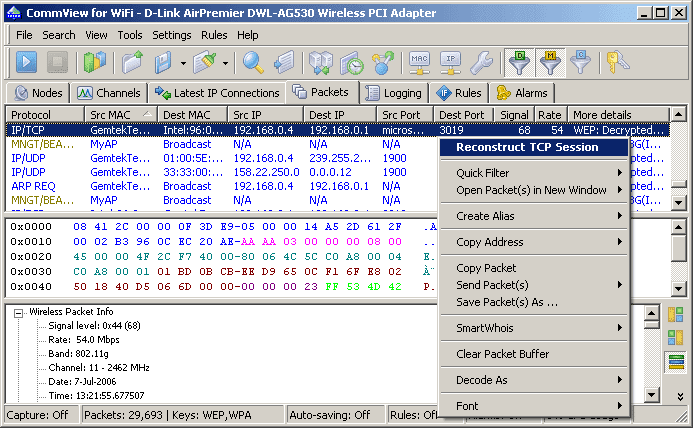Toggle the data packets filter funnel (D)

pos(520,62)
